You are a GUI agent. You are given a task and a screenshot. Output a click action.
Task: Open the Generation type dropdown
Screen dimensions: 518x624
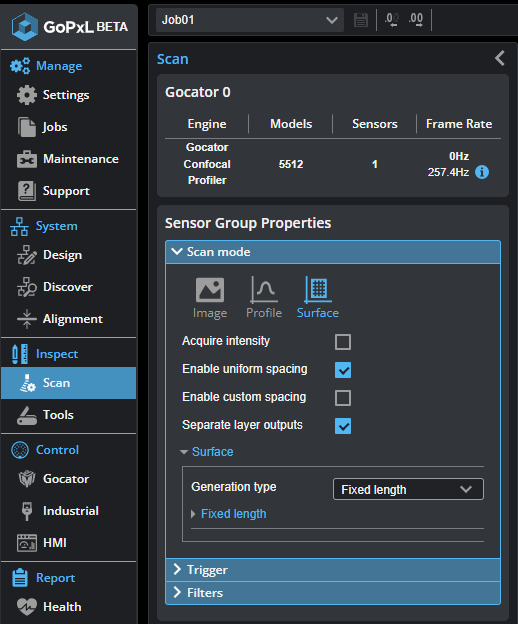pyautogui.click(x=408, y=489)
